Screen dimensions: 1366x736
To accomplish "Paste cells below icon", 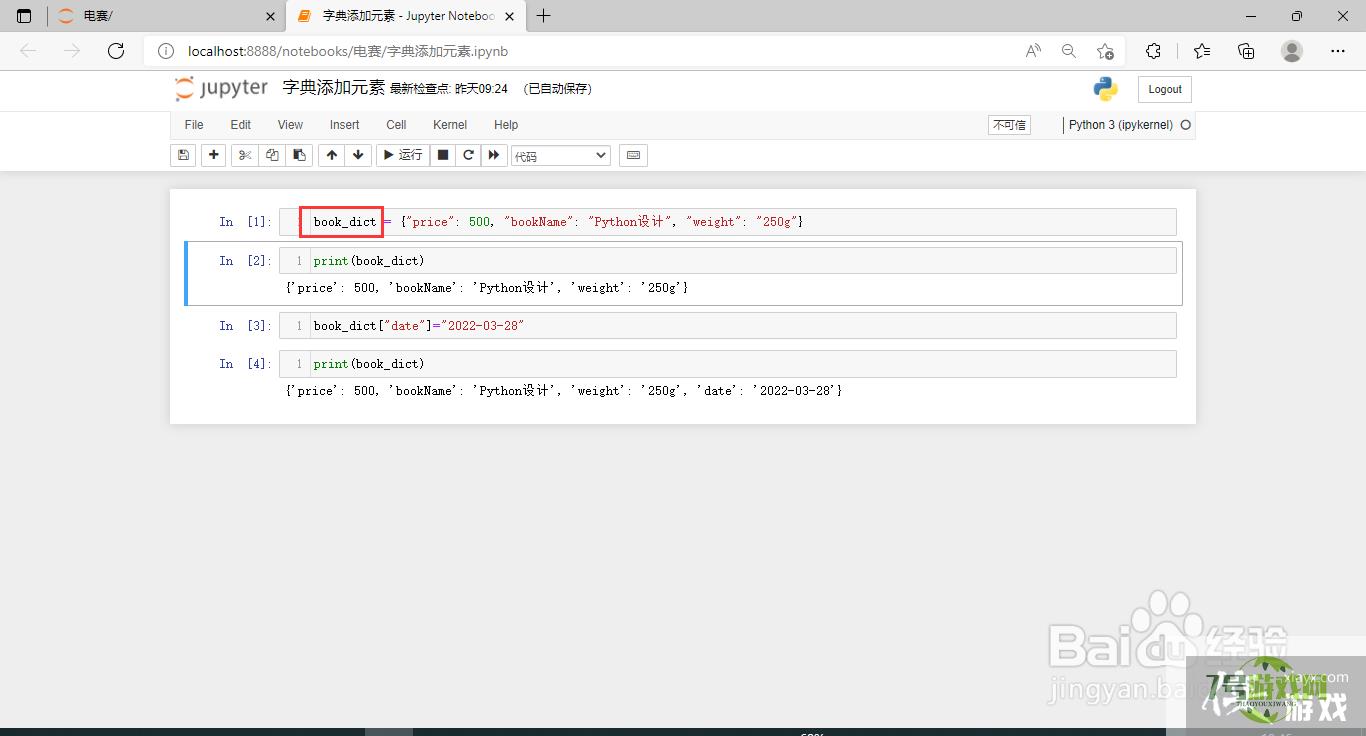I will point(298,155).
